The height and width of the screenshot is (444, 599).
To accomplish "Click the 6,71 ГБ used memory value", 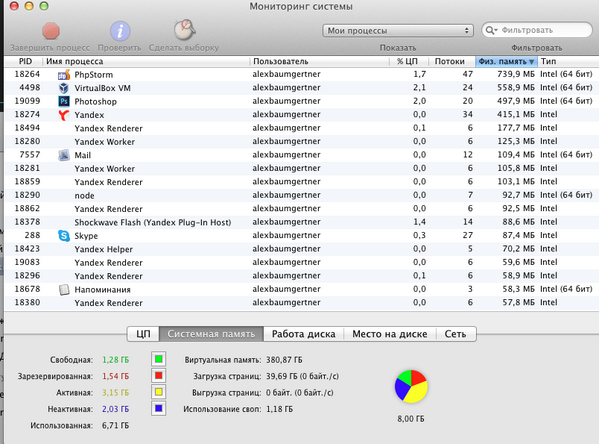I will pos(115,426).
